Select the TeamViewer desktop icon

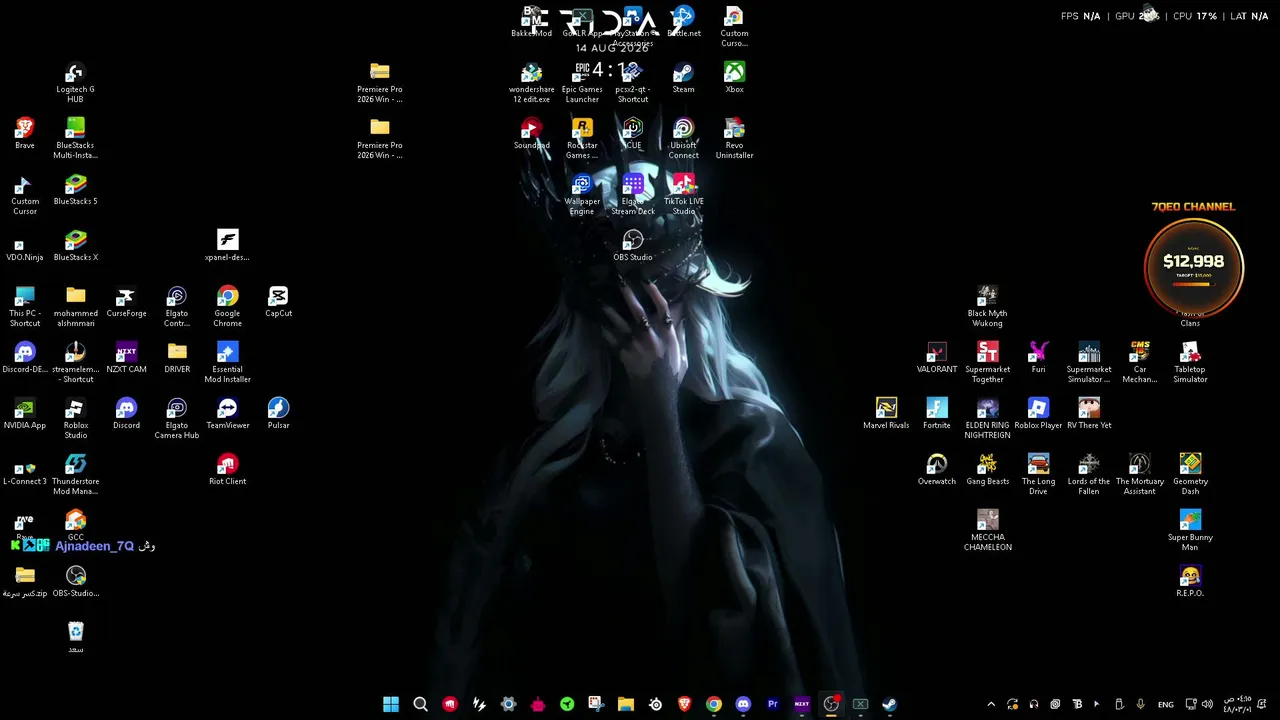228,414
